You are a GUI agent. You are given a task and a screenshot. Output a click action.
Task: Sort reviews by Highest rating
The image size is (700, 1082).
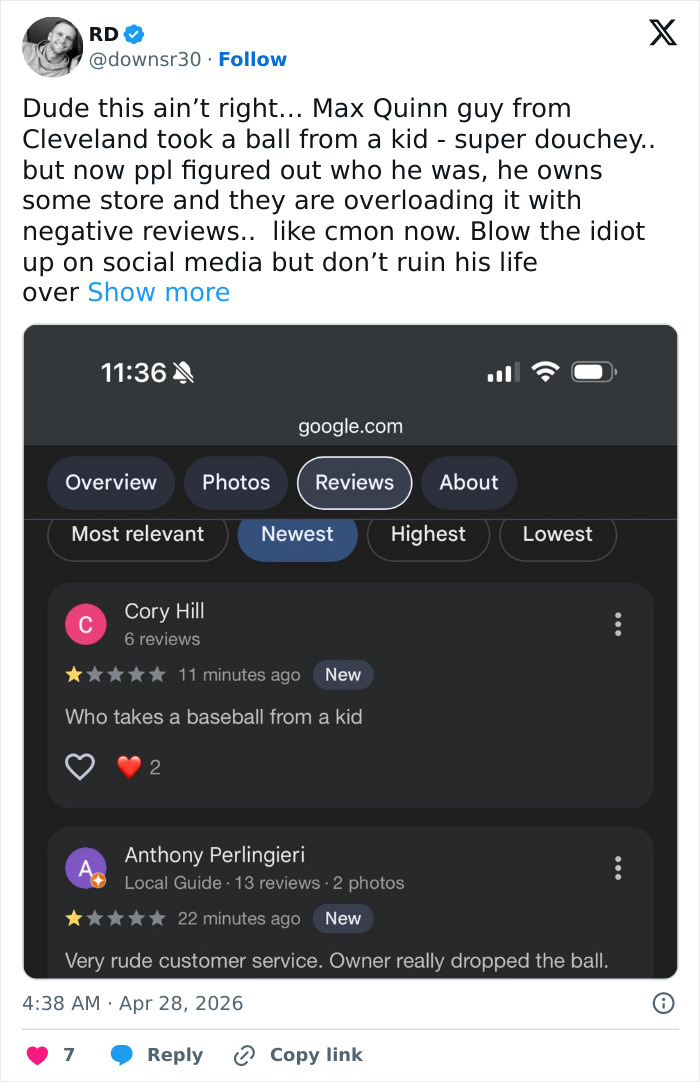point(428,534)
